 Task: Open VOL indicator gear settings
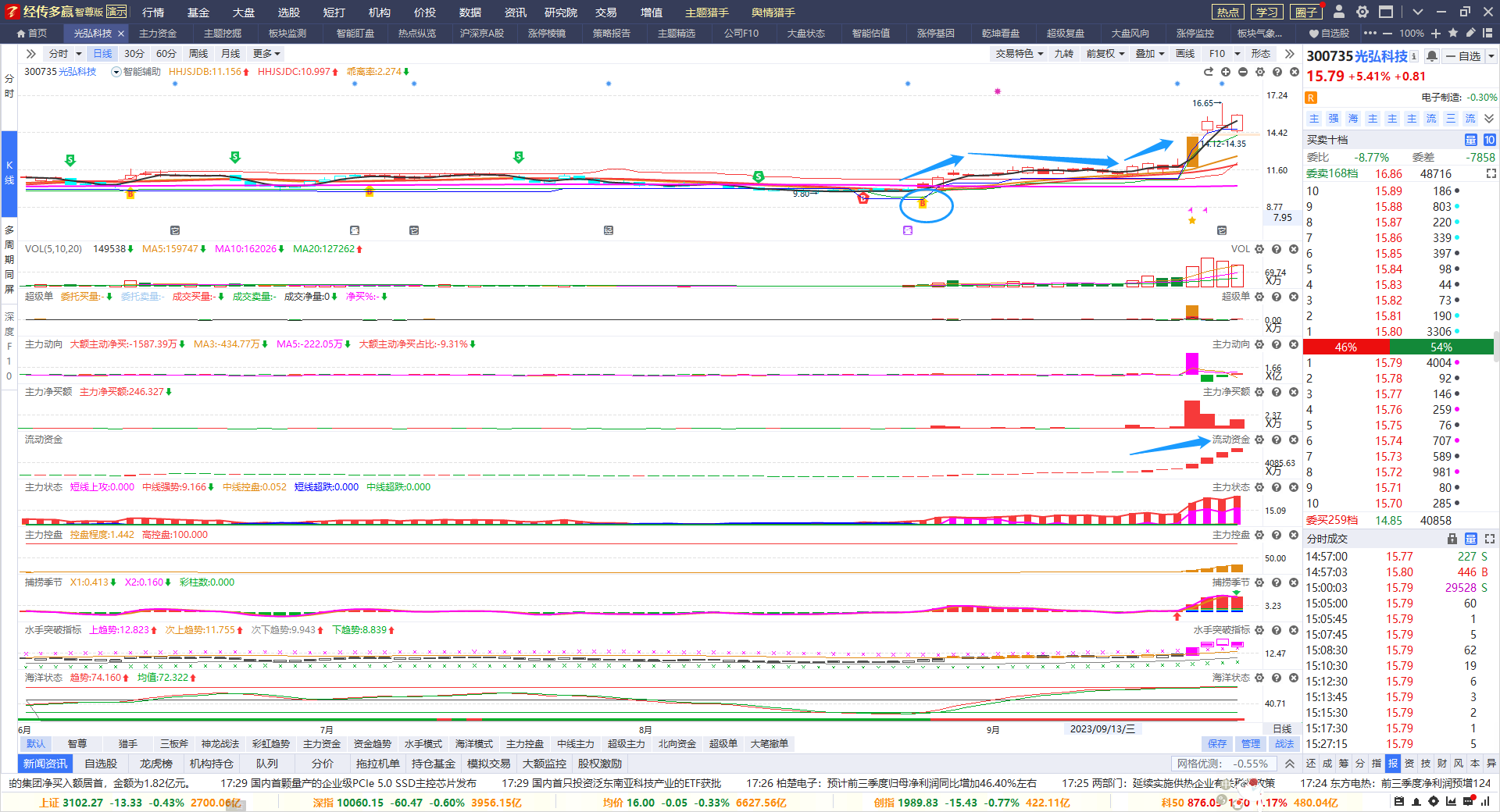[x=1259, y=249]
